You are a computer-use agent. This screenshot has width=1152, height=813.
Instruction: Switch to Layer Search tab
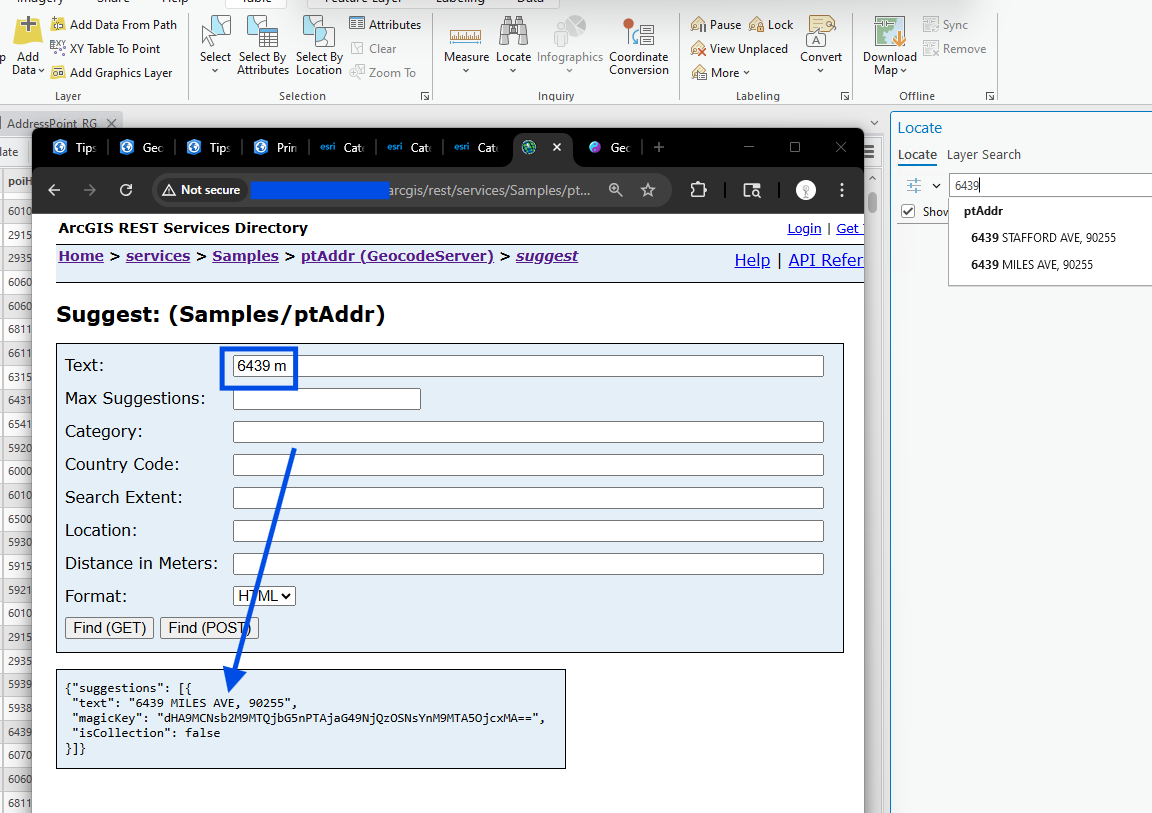point(983,155)
